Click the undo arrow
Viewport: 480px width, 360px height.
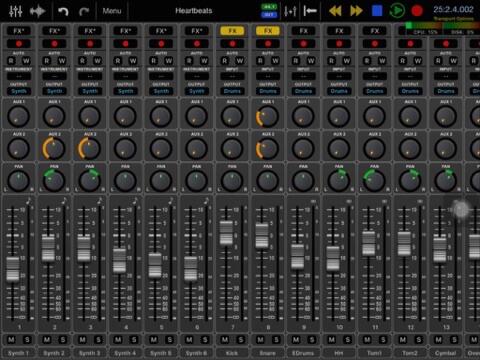click(x=63, y=11)
